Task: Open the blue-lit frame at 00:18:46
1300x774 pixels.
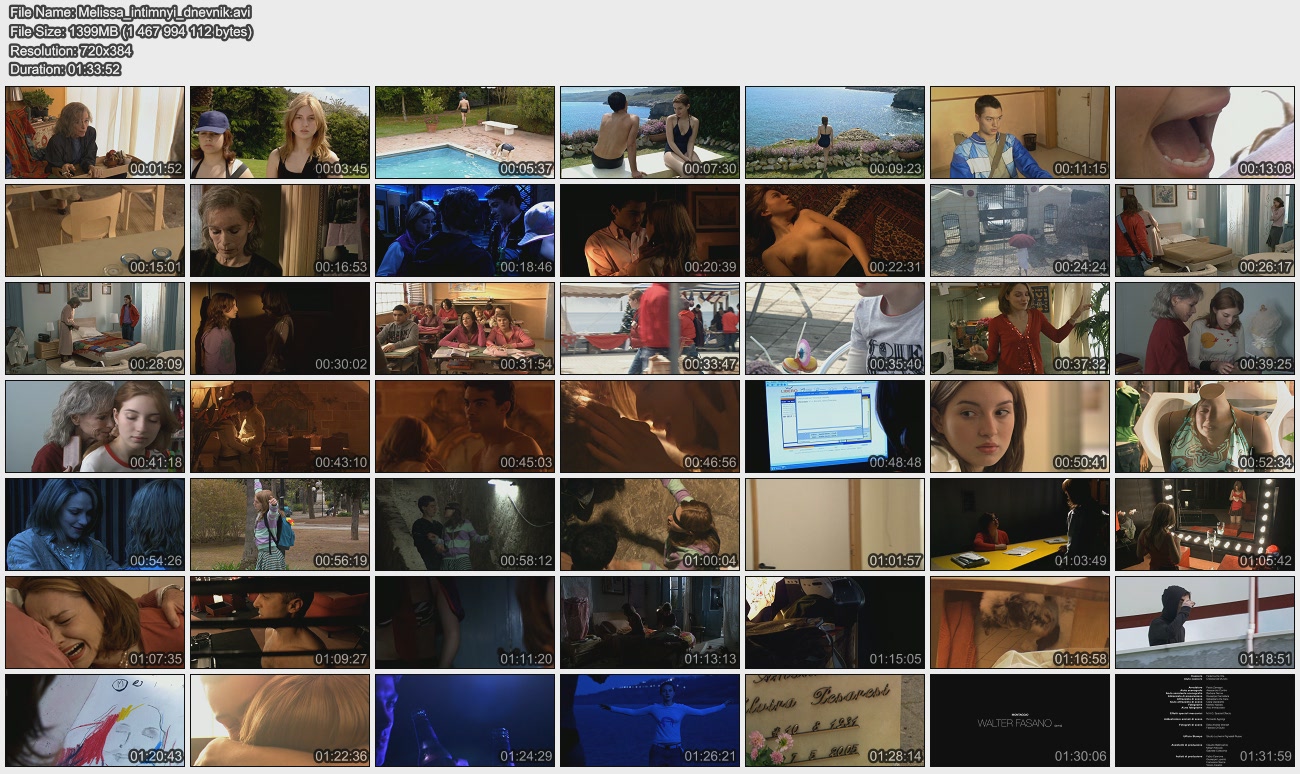Action: [x=465, y=230]
